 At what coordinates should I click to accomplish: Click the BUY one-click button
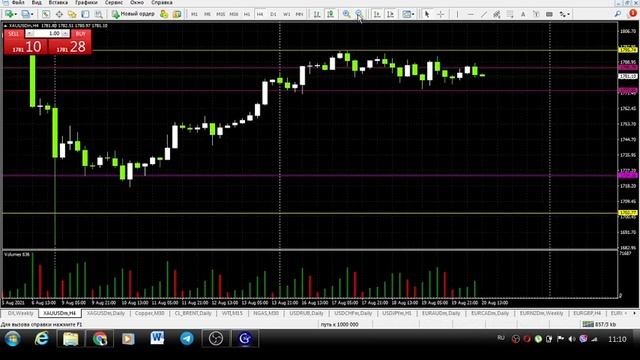80,33
